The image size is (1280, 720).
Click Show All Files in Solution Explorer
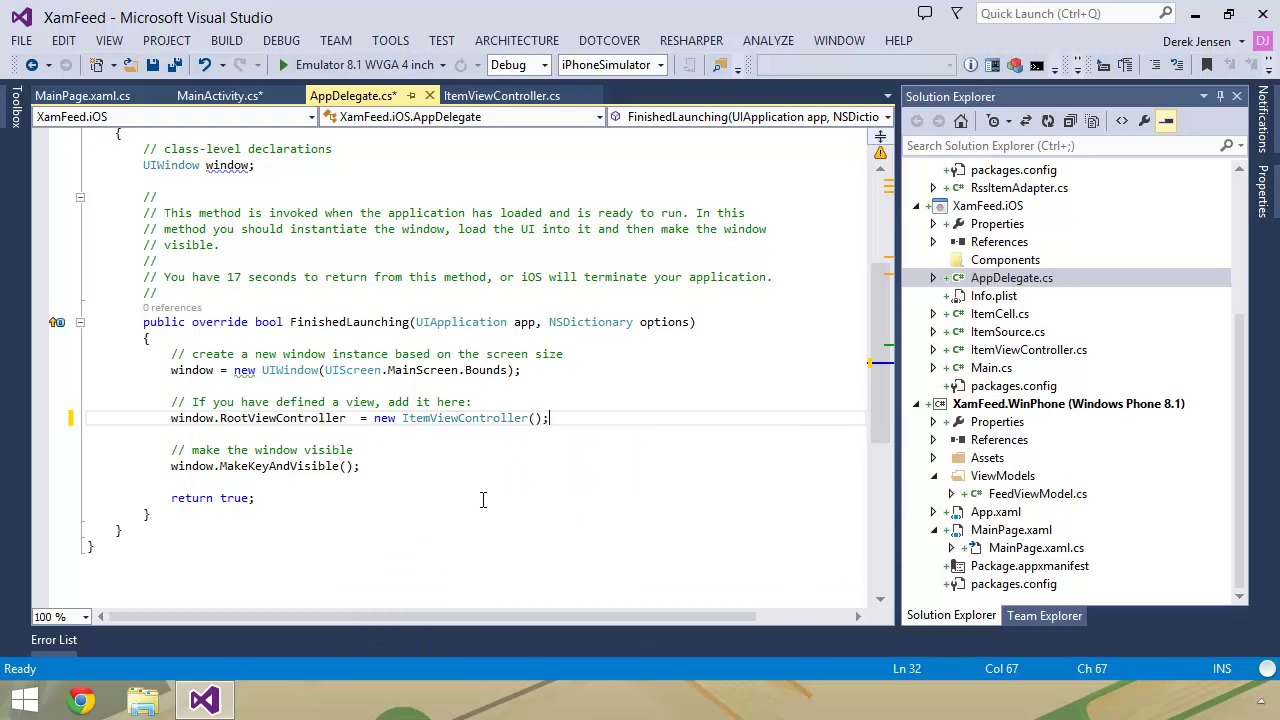(x=1092, y=121)
